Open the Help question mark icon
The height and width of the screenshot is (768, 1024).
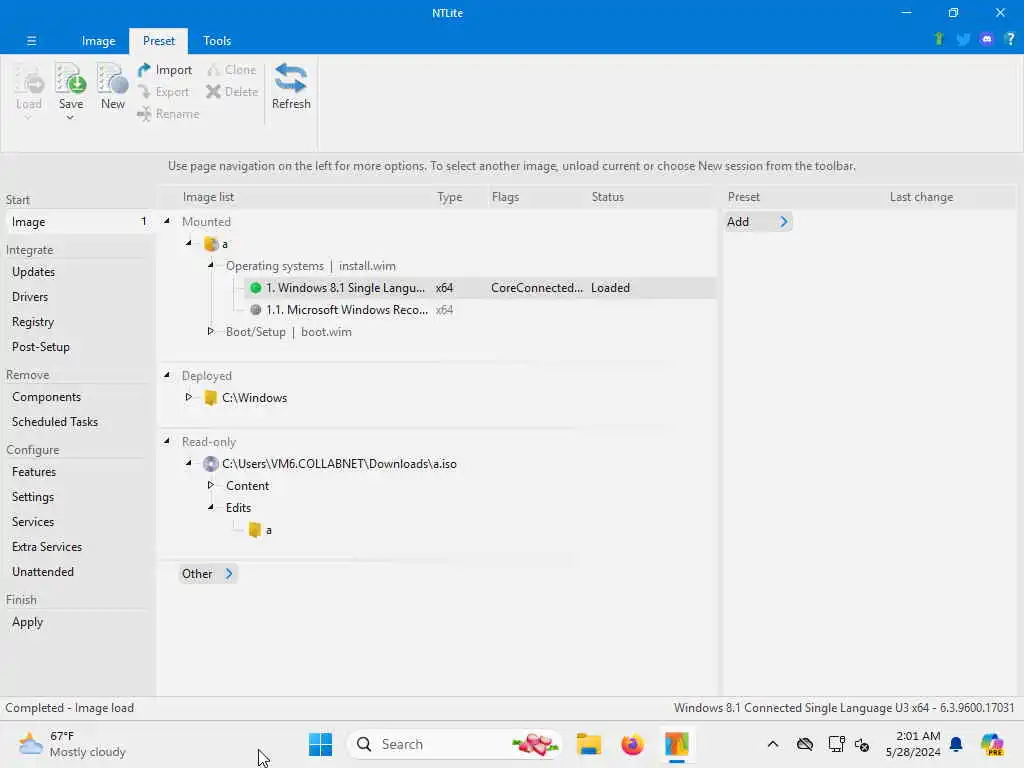(1010, 39)
